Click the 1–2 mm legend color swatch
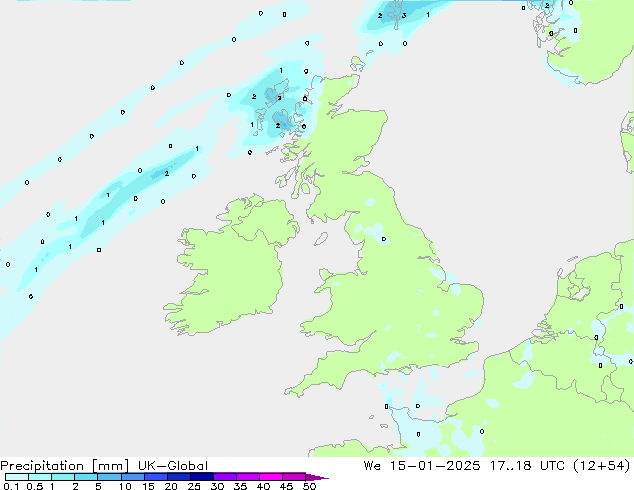Screen dimensions: 634x490 (x=63, y=477)
